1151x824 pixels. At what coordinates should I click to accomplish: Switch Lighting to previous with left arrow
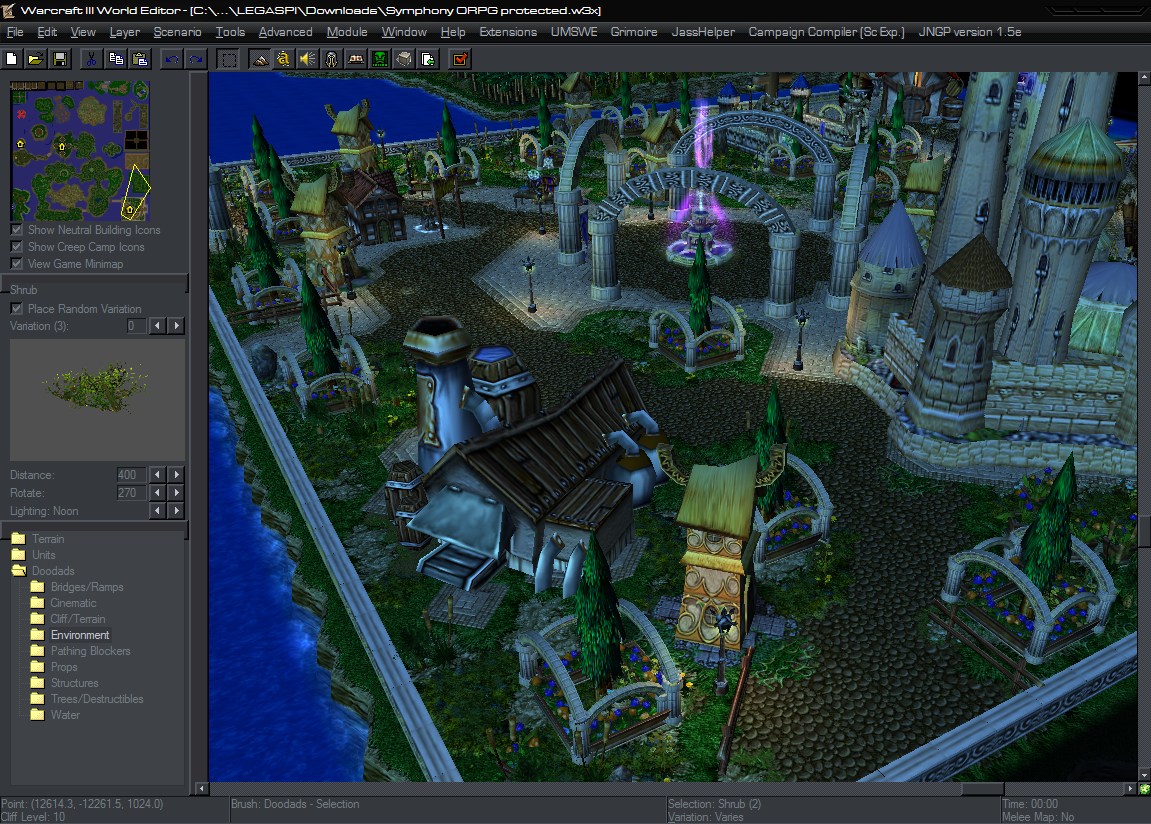pos(157,511)
